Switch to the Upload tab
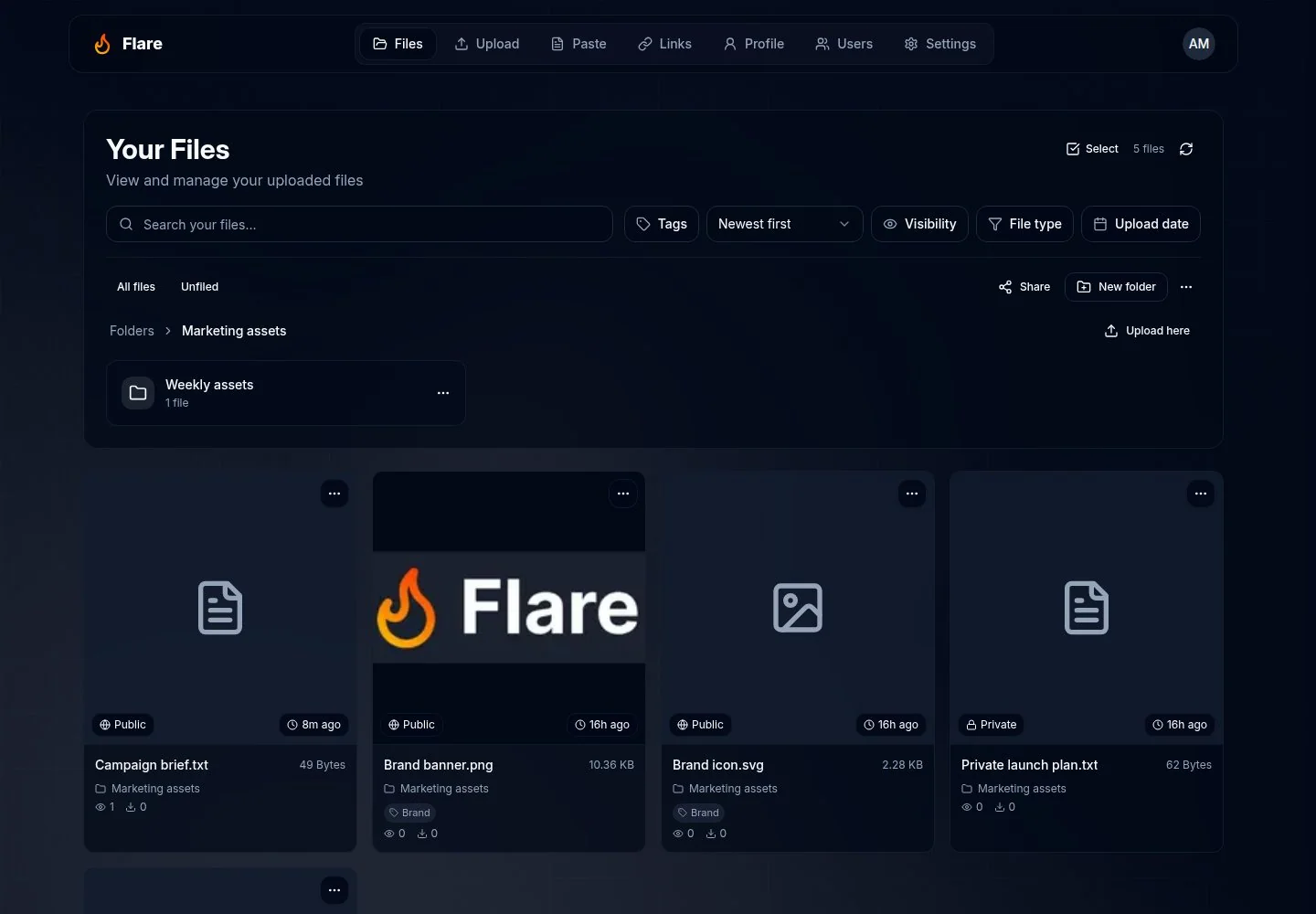1316x914 pixels. 487,44
